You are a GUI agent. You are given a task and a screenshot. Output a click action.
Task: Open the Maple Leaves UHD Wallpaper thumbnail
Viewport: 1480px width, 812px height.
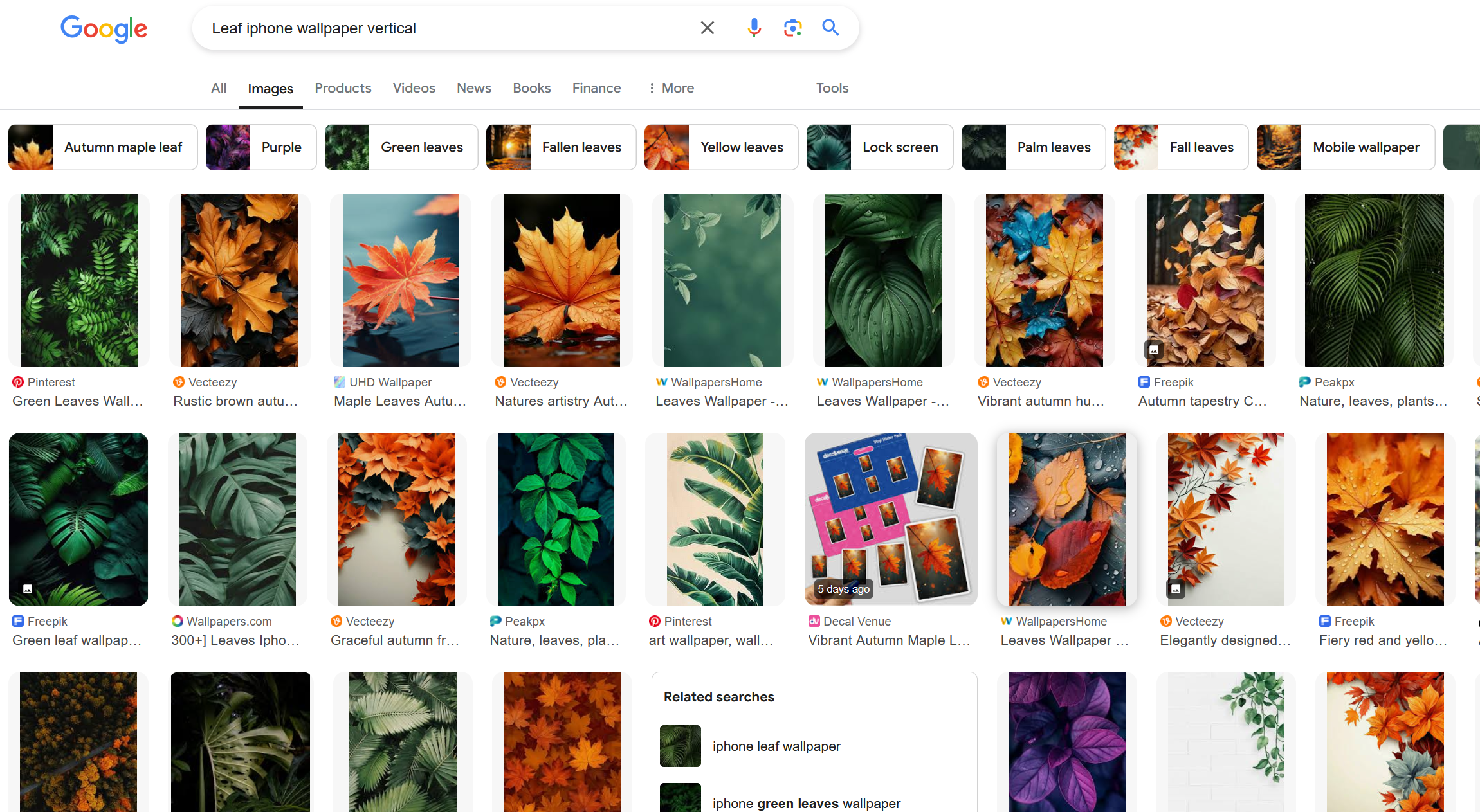(401, 280)
